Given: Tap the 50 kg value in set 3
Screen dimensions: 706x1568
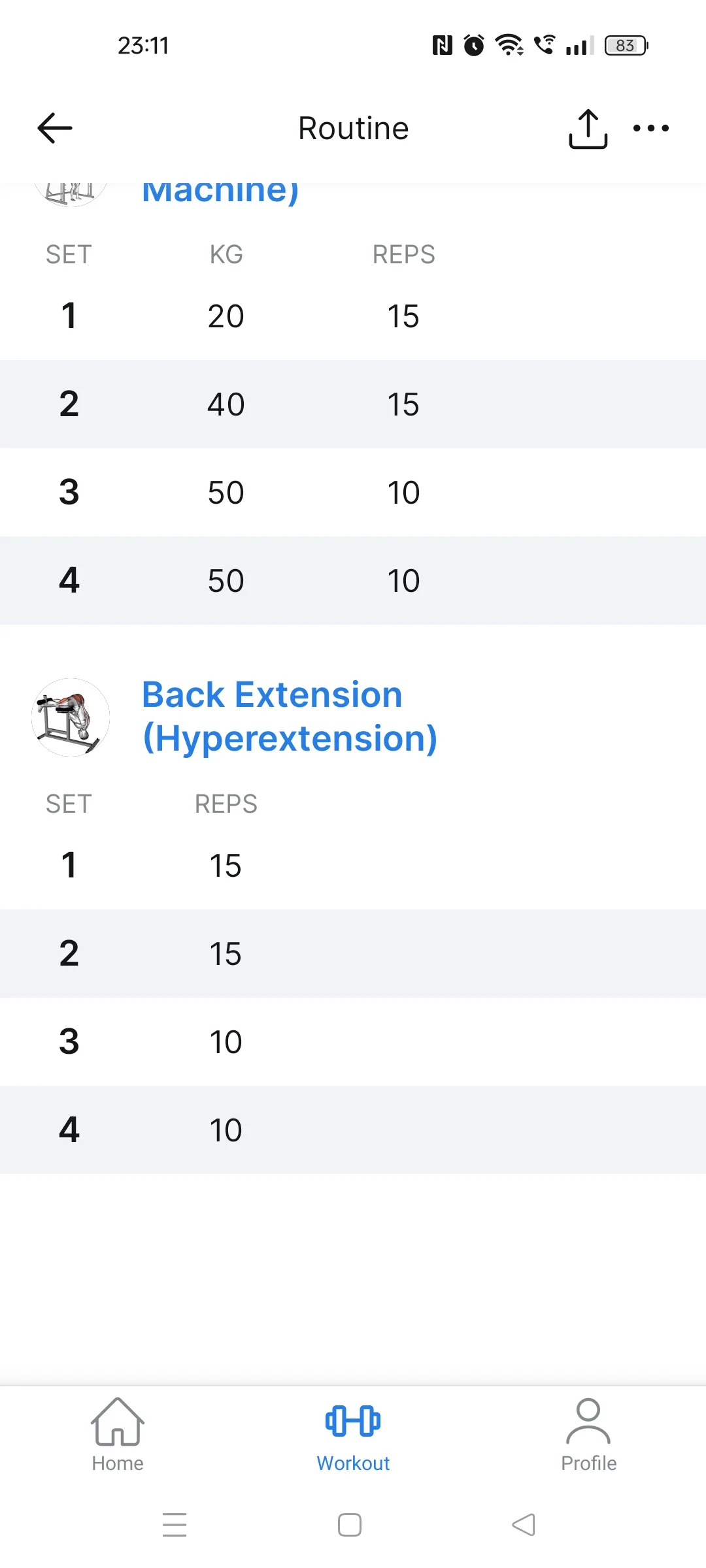Looking at the screenshot, I should click(226, 493).
